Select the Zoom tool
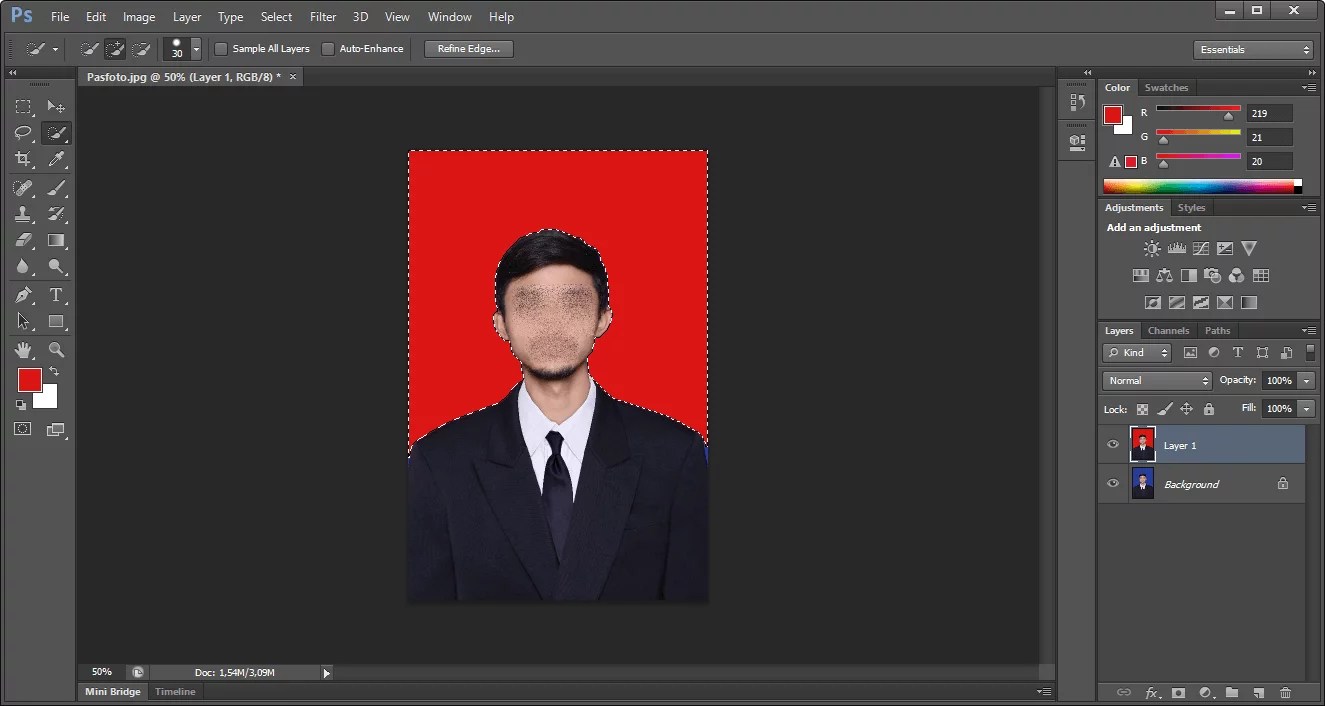The height and width of the screenshot is (706, 1325). point(56,350)
